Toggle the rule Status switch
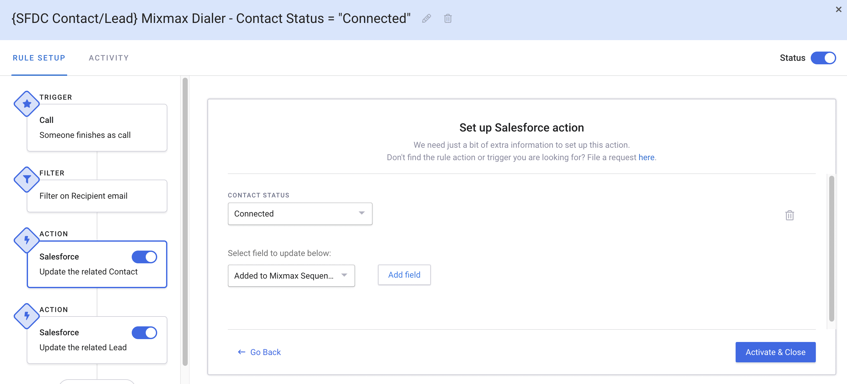The width and height of the screenshot is (847, 384). pyautogui.click(x=823, y=58)
